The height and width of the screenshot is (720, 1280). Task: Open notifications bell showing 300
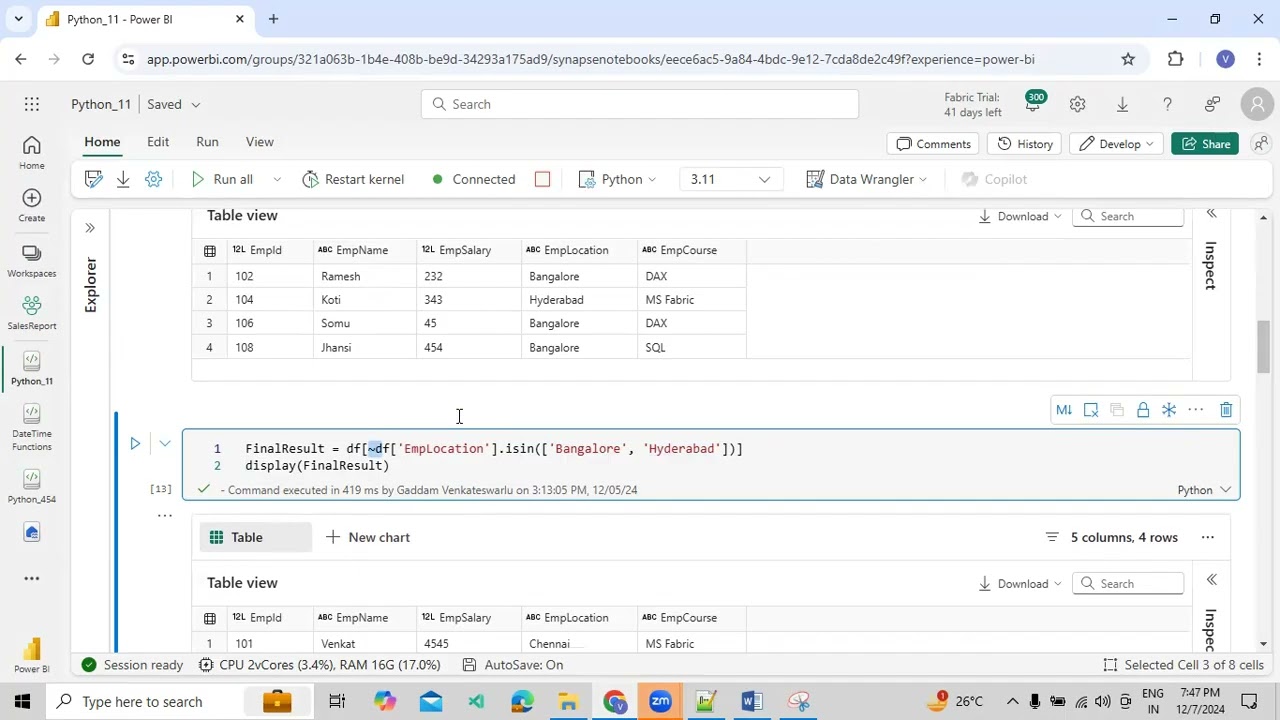coord(1033,103)
